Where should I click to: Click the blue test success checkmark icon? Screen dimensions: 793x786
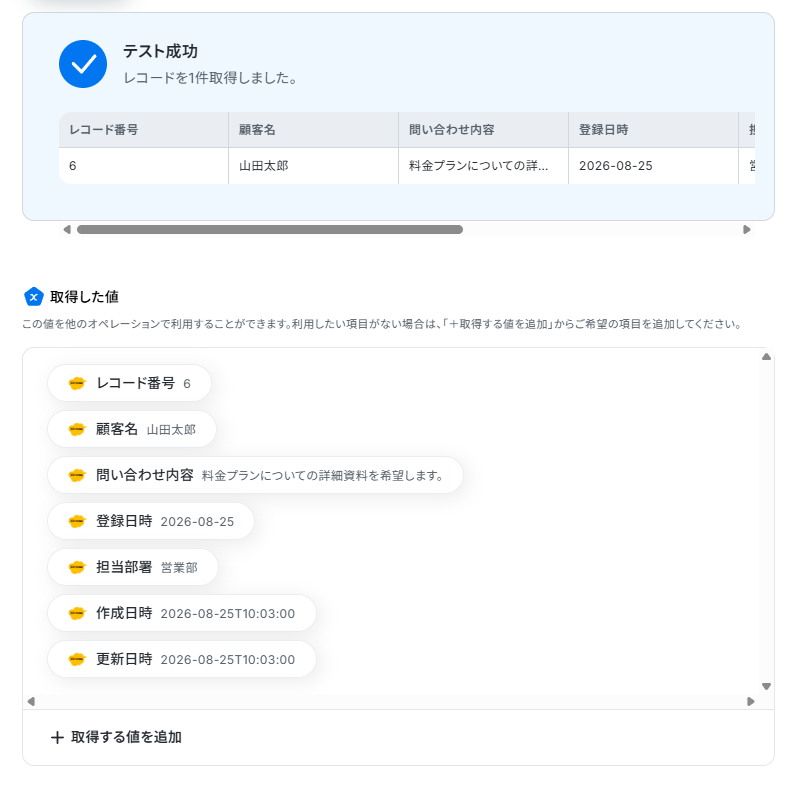83,64
